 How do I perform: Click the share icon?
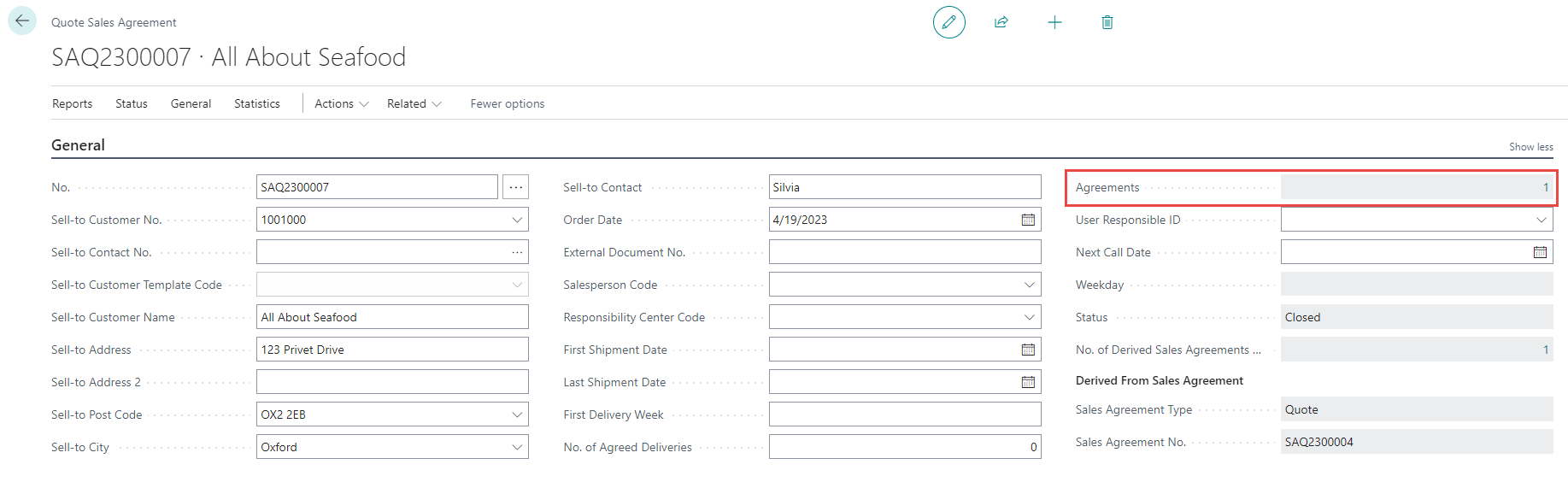tap(1001, 22)
